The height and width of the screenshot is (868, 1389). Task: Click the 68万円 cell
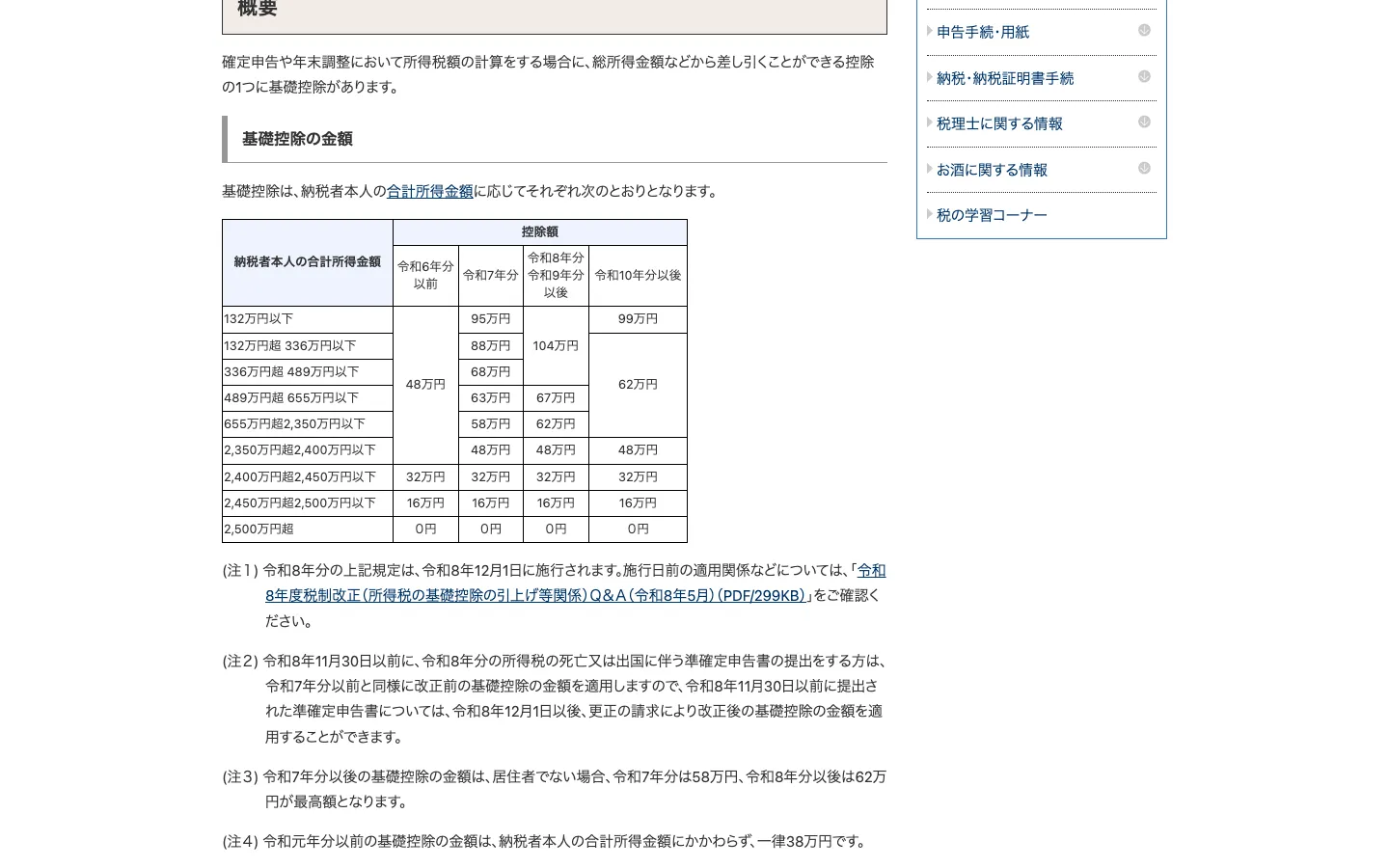(x=491, y=371)
